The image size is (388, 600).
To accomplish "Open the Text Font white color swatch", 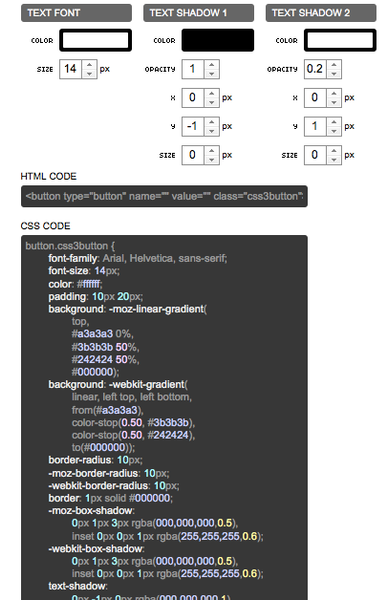I will tap(95, 40).
